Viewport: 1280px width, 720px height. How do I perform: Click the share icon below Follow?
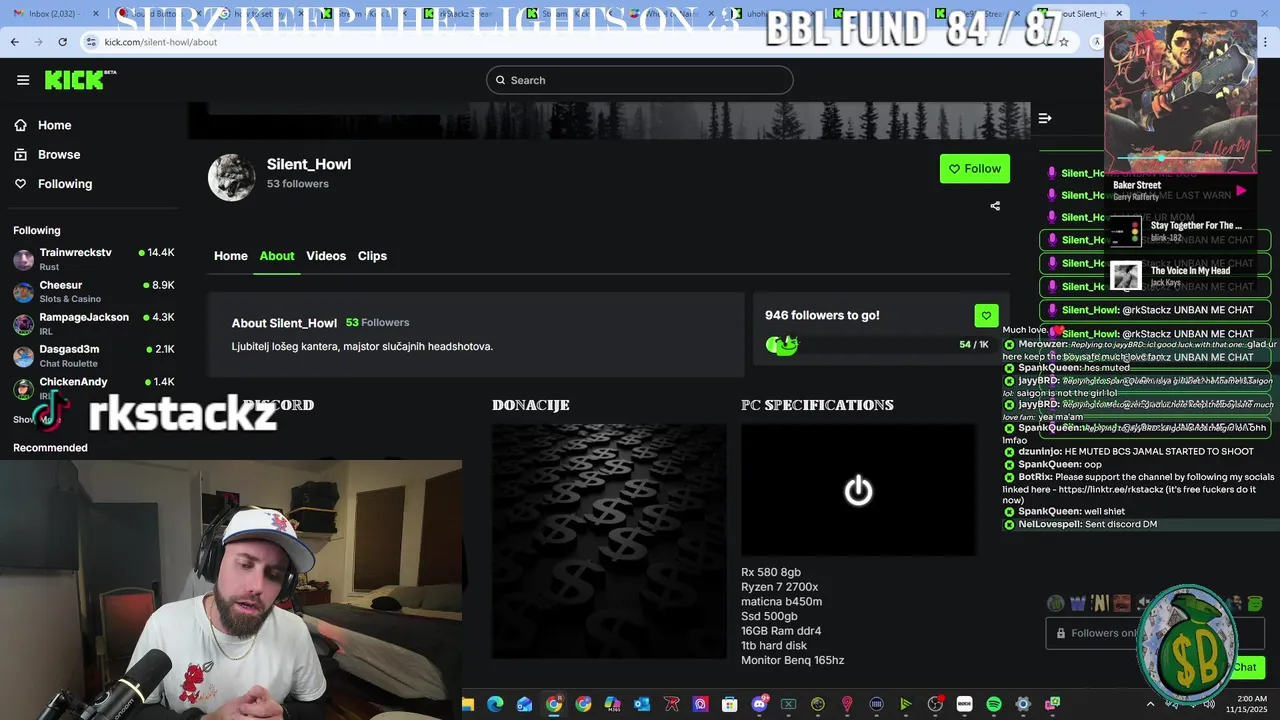995,206
